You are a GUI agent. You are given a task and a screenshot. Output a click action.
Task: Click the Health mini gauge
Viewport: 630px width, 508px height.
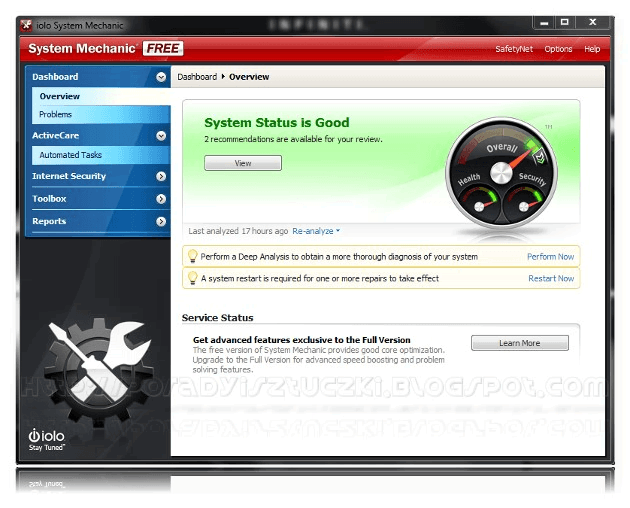point(479,203)
